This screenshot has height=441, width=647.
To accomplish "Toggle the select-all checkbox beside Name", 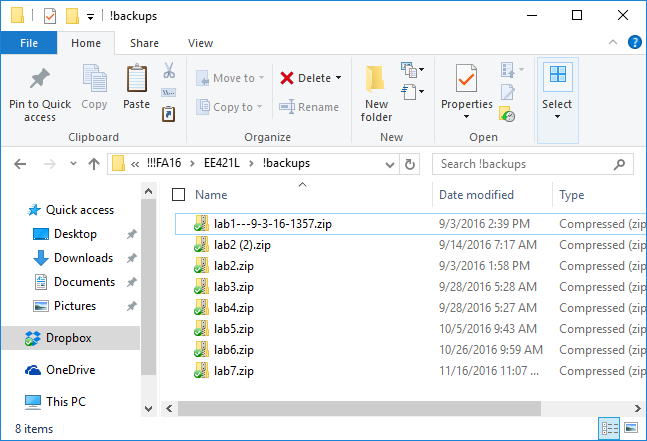I will coord(178,195).
